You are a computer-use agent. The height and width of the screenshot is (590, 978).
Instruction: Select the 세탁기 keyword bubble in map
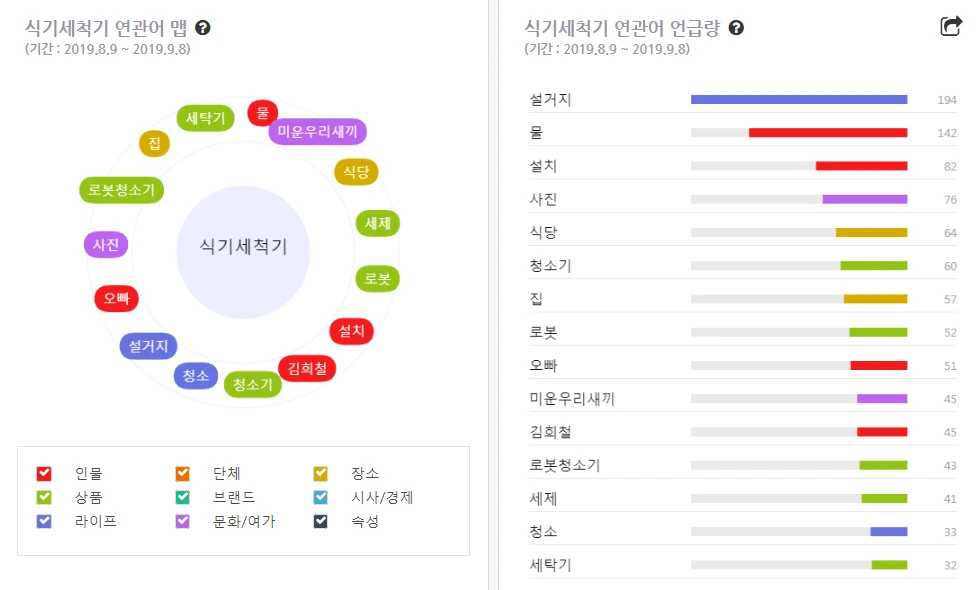(206, 118)
